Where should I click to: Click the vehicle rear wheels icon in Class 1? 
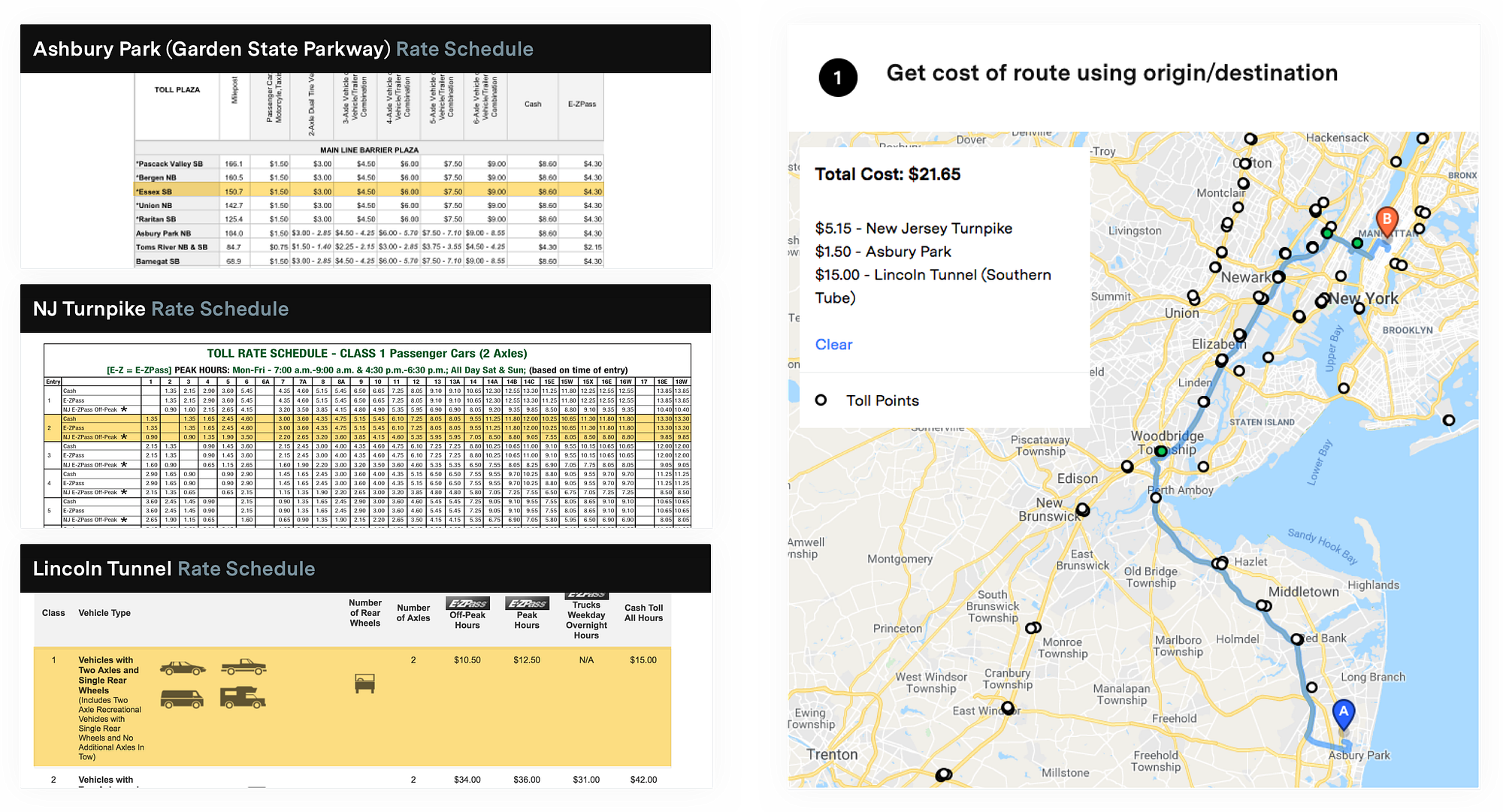pyautogui.click(x=364, y=683)
